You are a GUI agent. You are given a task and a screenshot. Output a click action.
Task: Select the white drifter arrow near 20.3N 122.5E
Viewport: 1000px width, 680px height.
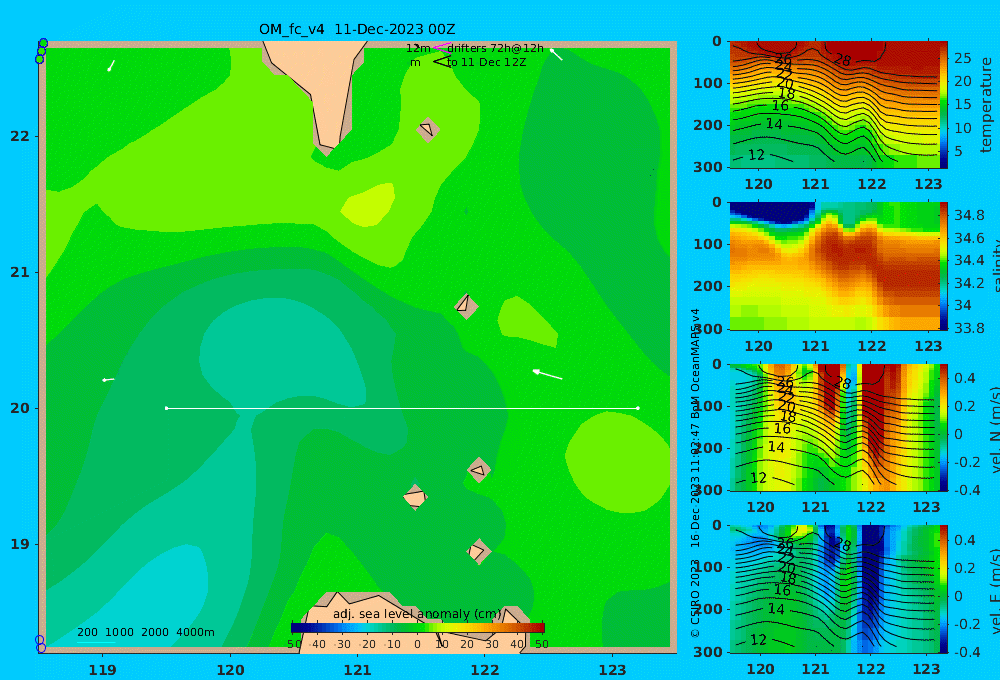tap(548, 374)
